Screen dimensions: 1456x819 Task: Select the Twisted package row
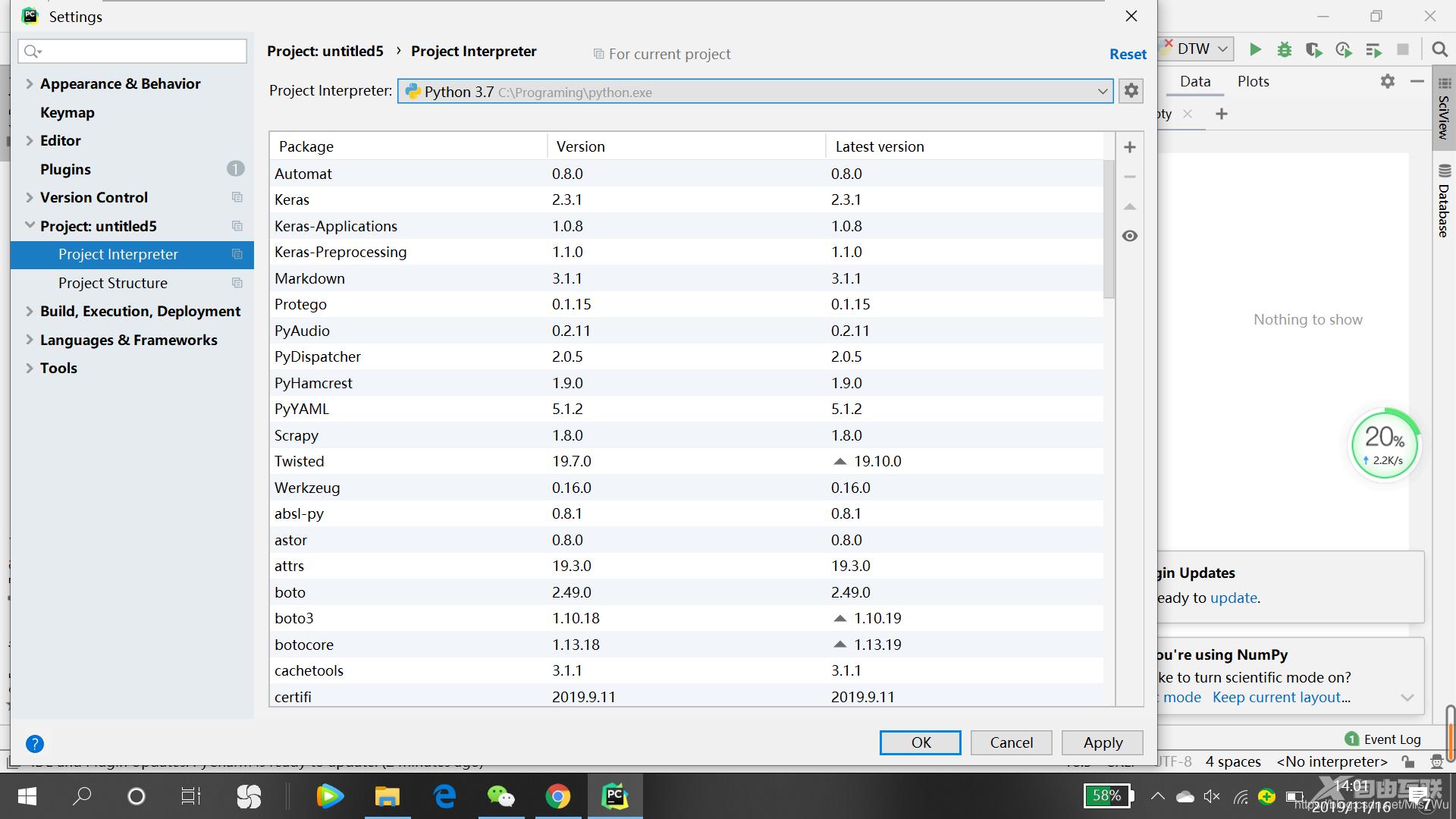(687, 461)
